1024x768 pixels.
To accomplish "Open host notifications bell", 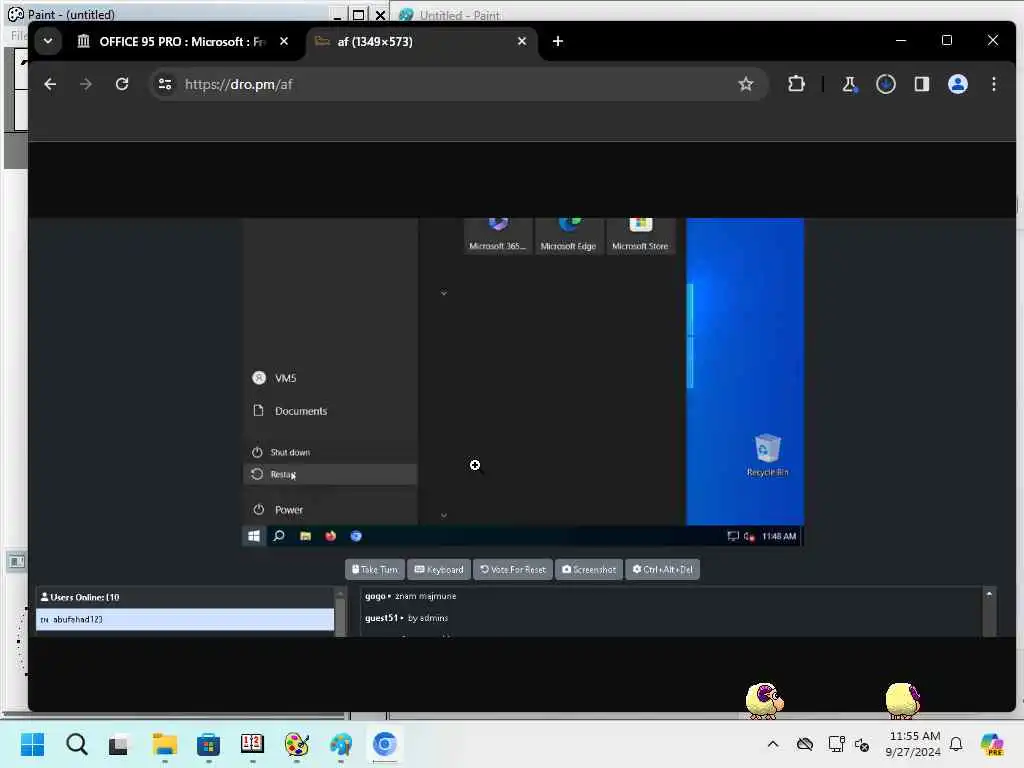I will (x=956, y=744).
